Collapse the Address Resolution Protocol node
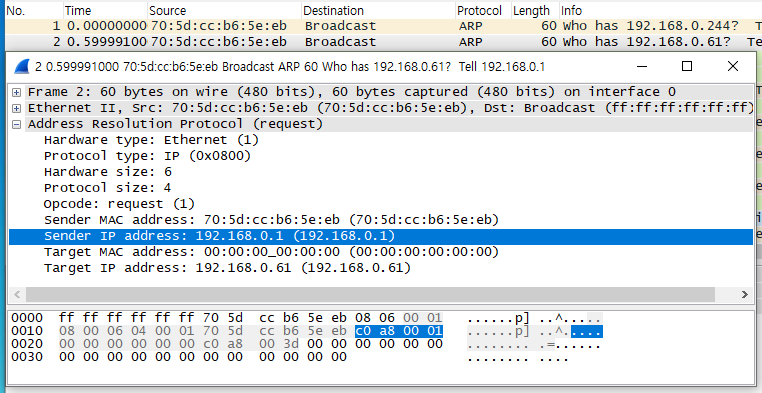This screenshot has width=762, height=393. (17, 124)
